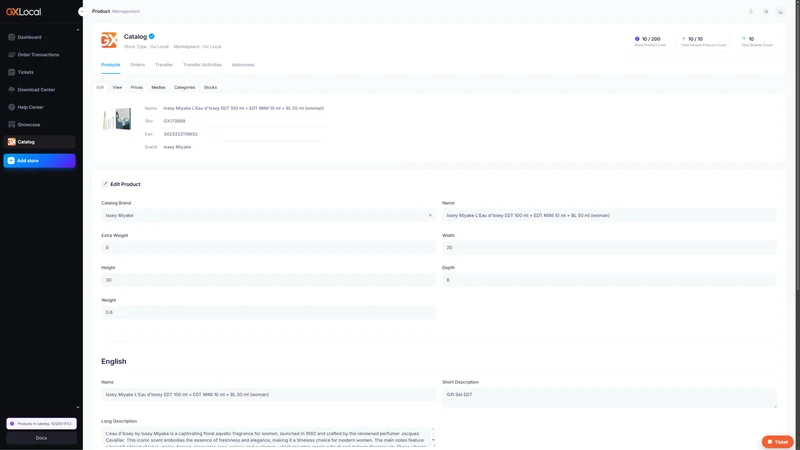Collapse the sidebar with the arrow toggle
The width and height of the screenshot is (800, 450).
(81, 11)
